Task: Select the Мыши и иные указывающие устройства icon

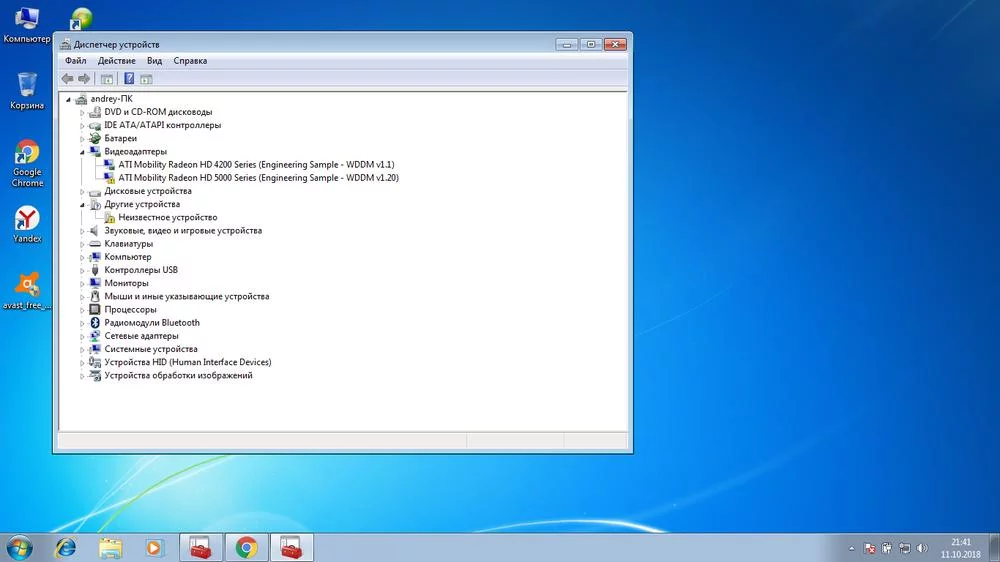Action: pos(95,297)
